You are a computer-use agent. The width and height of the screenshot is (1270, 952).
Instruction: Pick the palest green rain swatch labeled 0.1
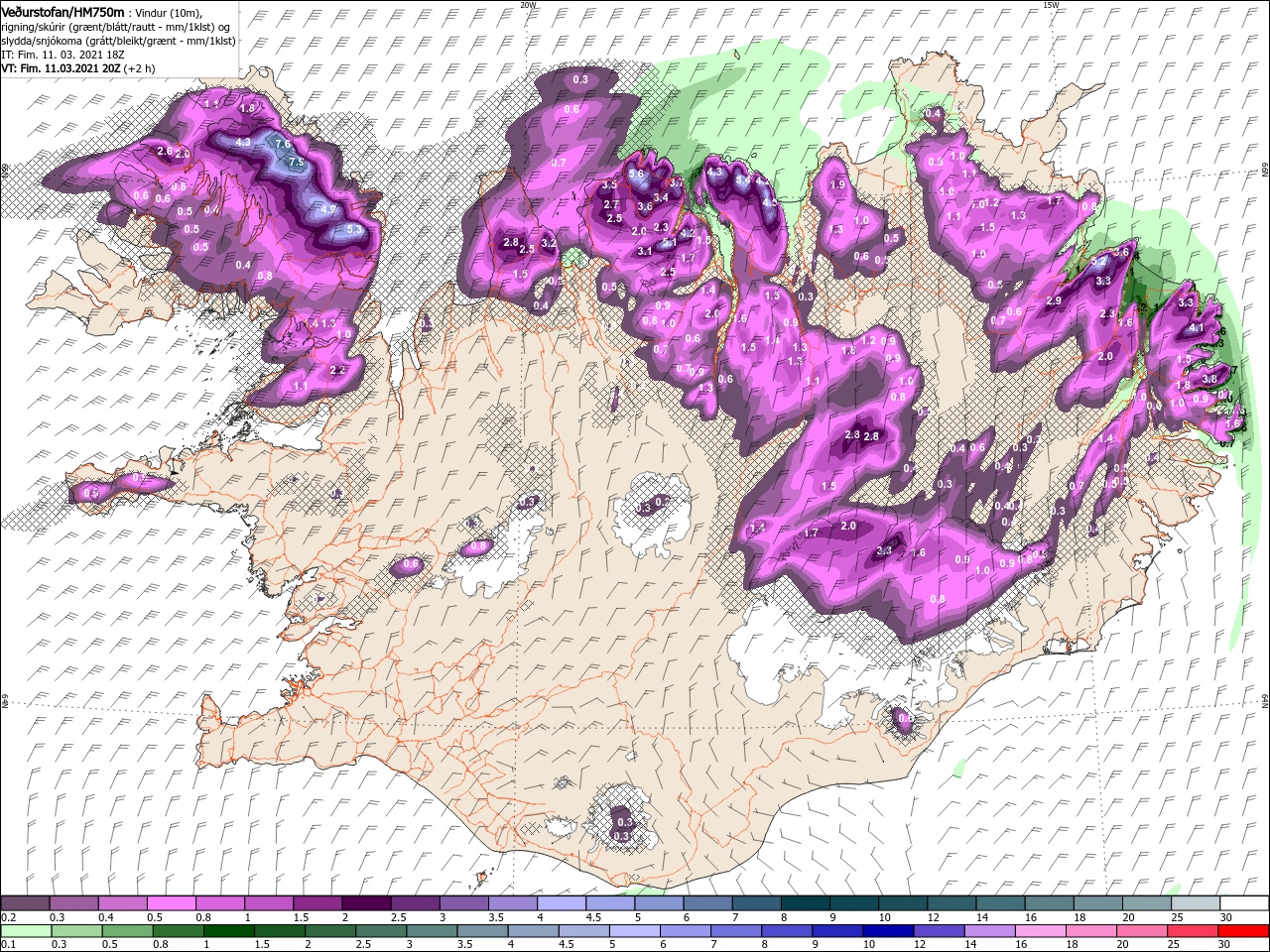tap(26, 930)
